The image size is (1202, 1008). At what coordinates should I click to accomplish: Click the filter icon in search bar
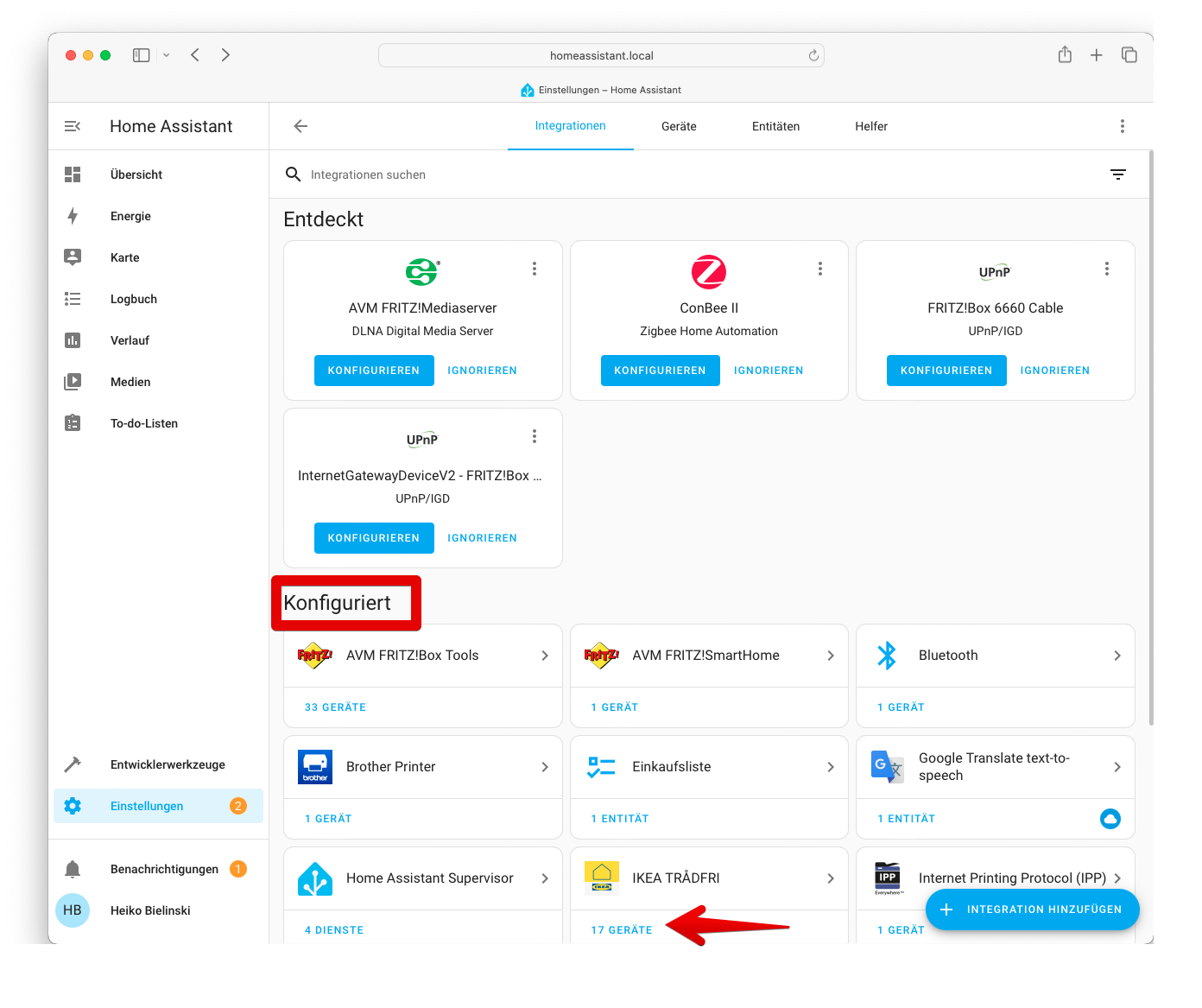[x=1117, y=174]
